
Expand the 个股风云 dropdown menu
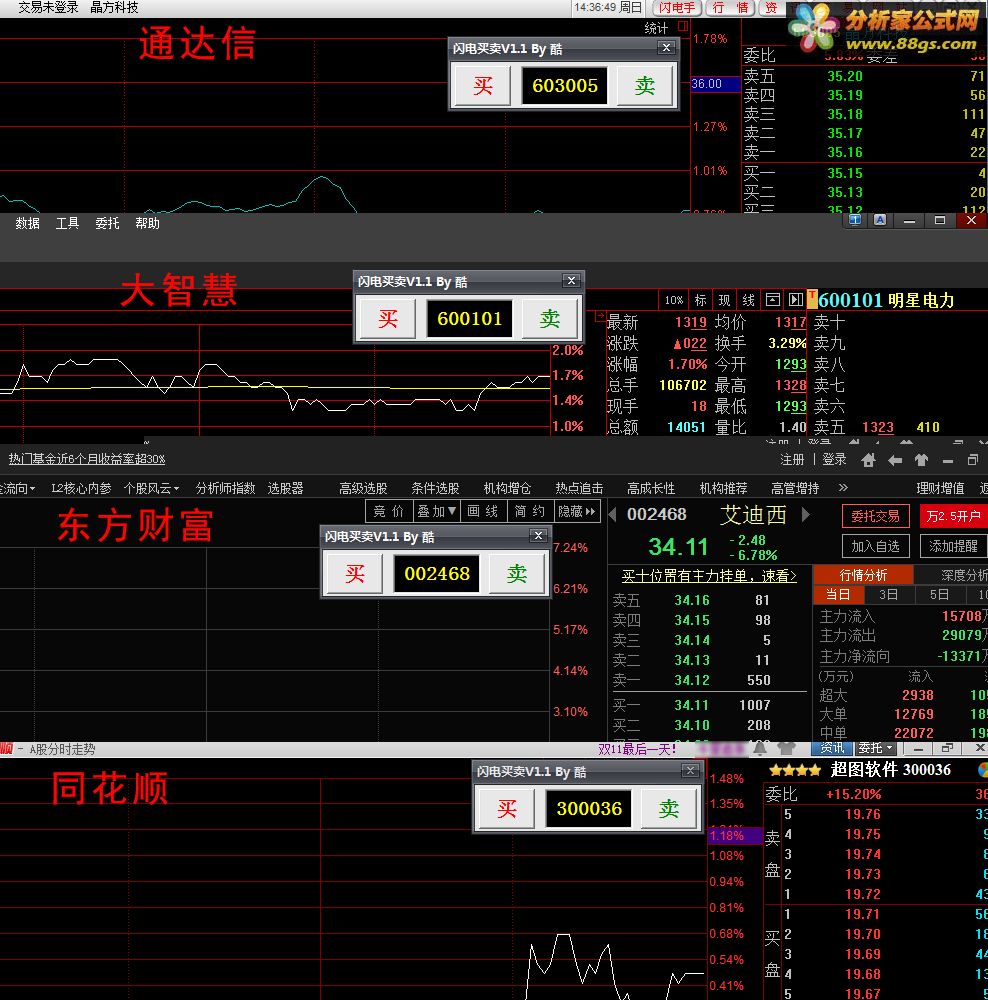pos(151,489)
